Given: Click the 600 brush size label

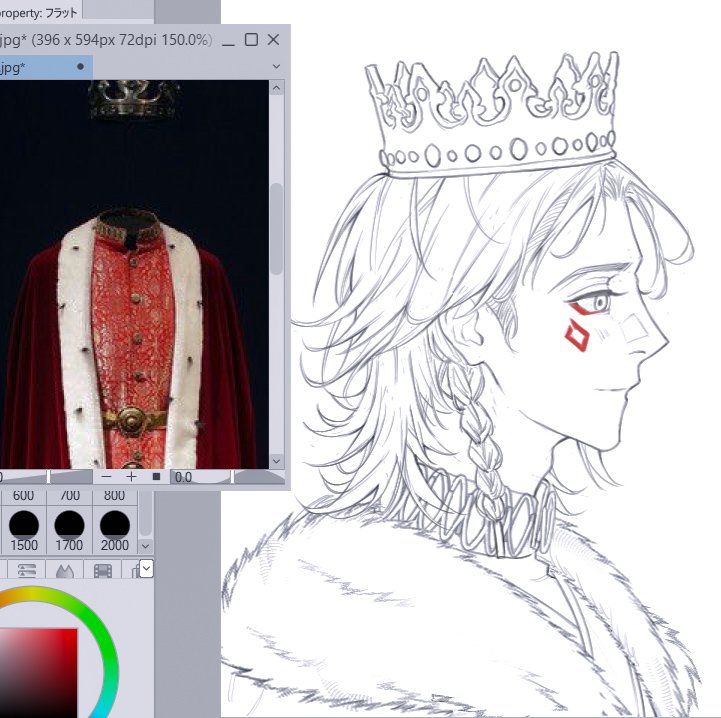Looking at the screenshot, I should [x=23, y=495].
